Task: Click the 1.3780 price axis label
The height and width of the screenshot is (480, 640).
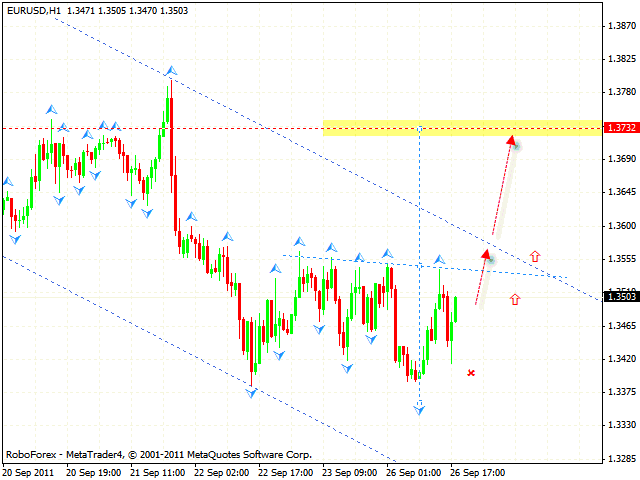Action: tap(622, 92)
